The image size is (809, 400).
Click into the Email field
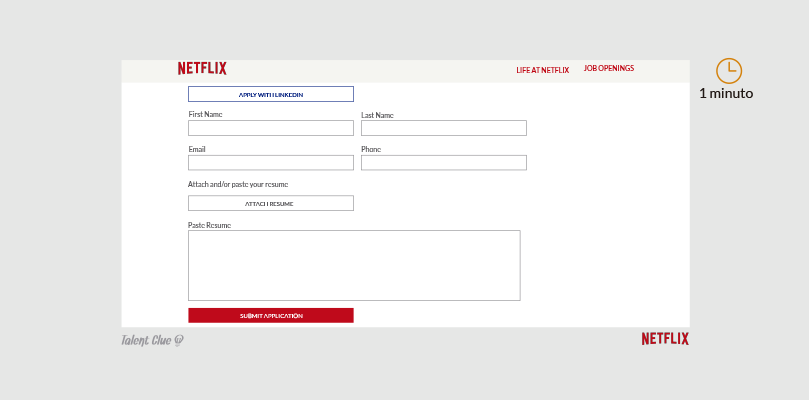271,163
